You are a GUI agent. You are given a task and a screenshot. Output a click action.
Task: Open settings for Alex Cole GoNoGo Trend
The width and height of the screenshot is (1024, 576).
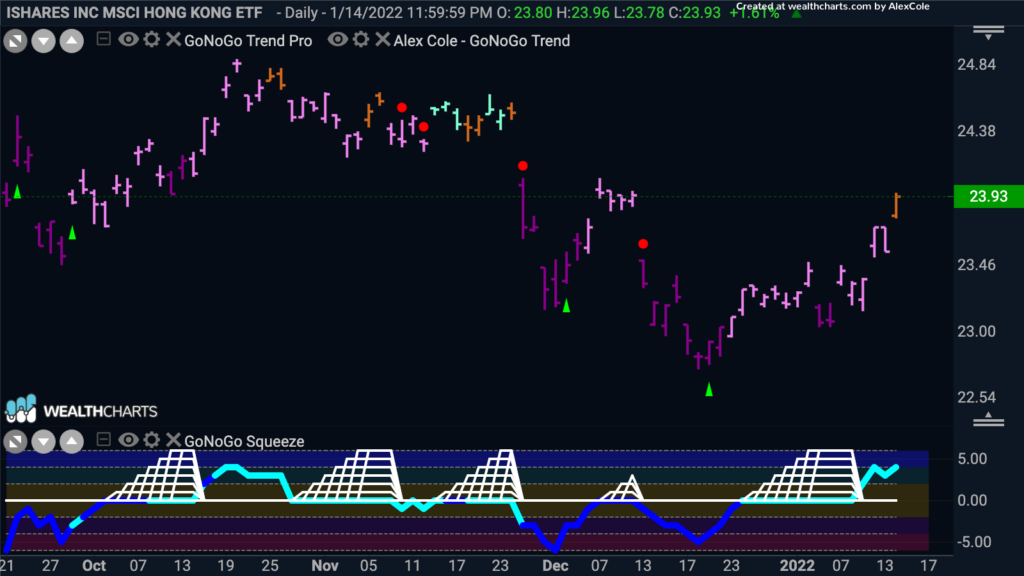coord(361,40)
